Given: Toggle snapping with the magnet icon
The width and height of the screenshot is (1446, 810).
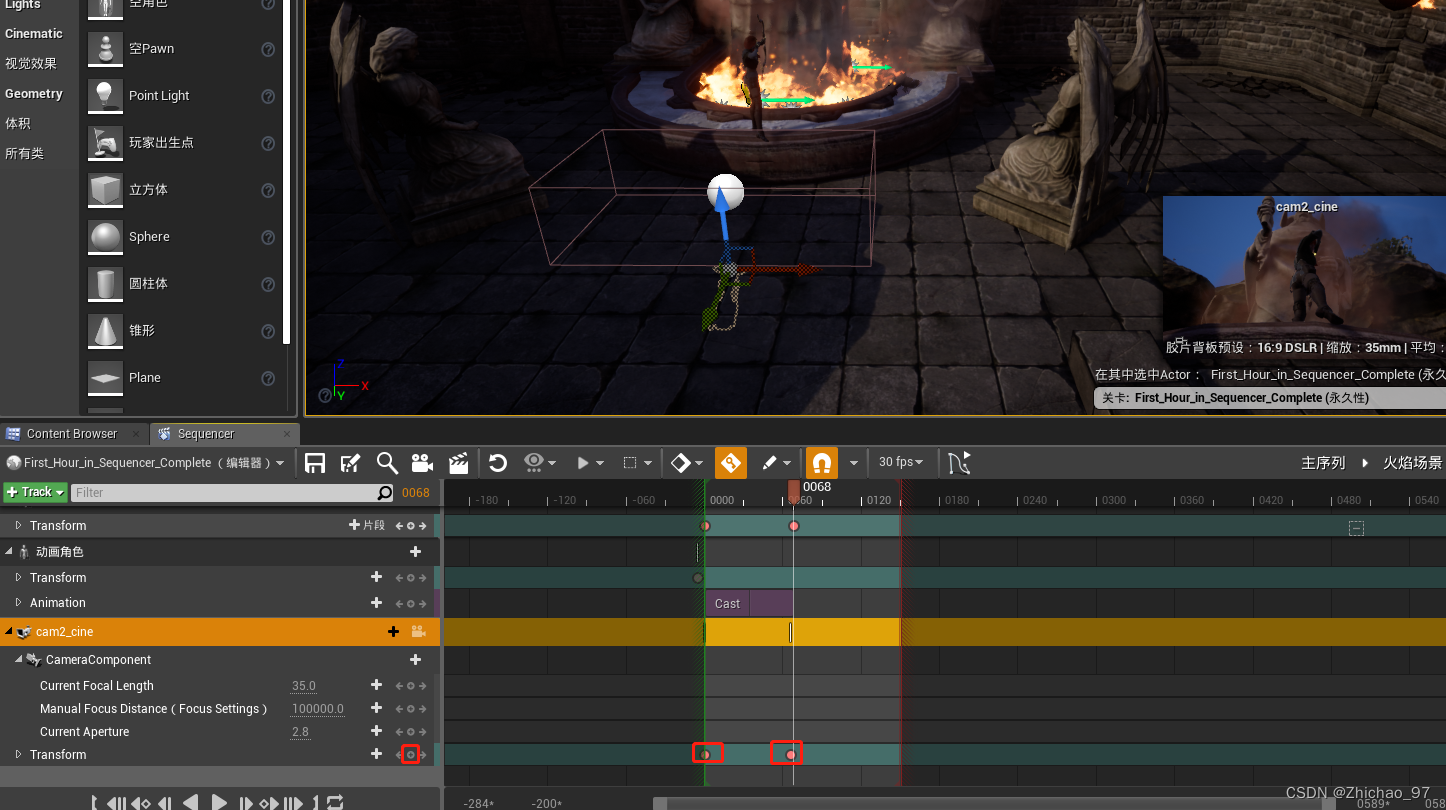Looking at the screenshot, I should tap(820, 462).
